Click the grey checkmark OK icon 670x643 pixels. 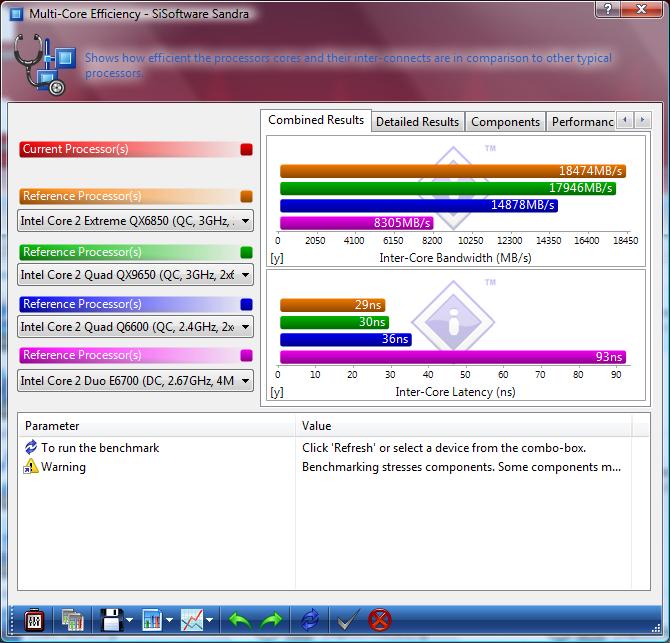[347, 620]
